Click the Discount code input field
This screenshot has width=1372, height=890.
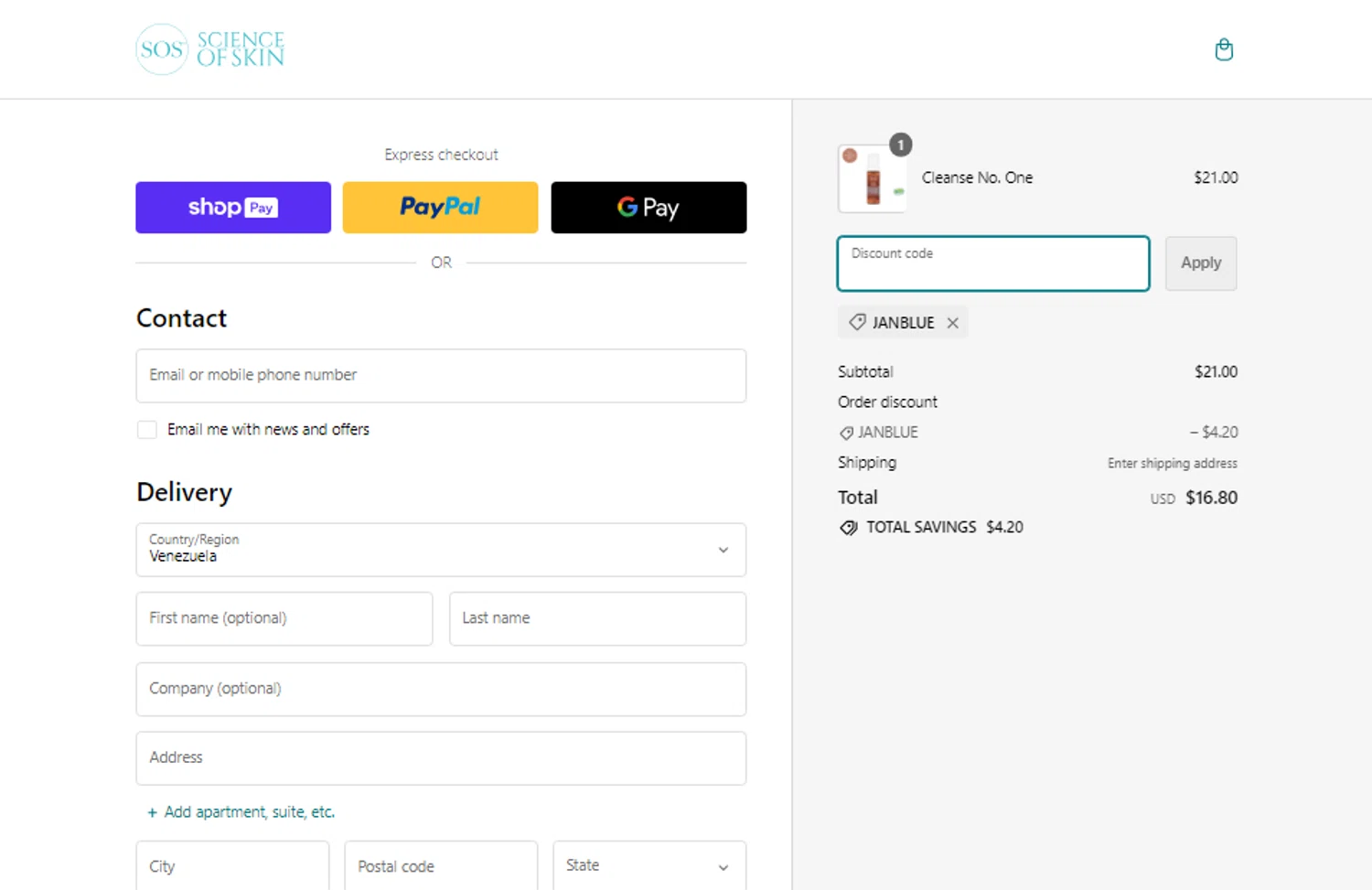pyautogui.click(x=993, y=263)
